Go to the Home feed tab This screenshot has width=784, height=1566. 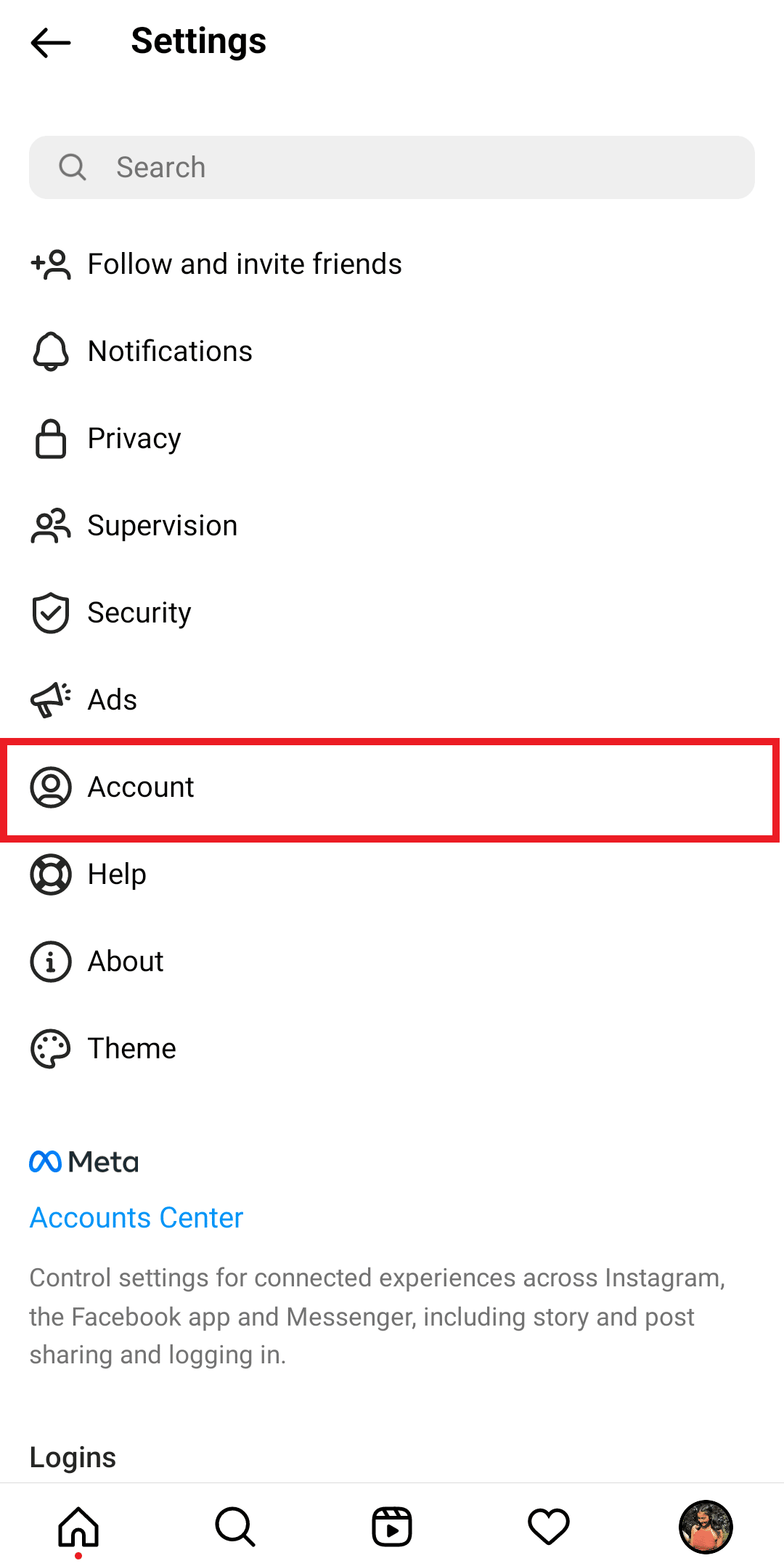[78, 1527]
